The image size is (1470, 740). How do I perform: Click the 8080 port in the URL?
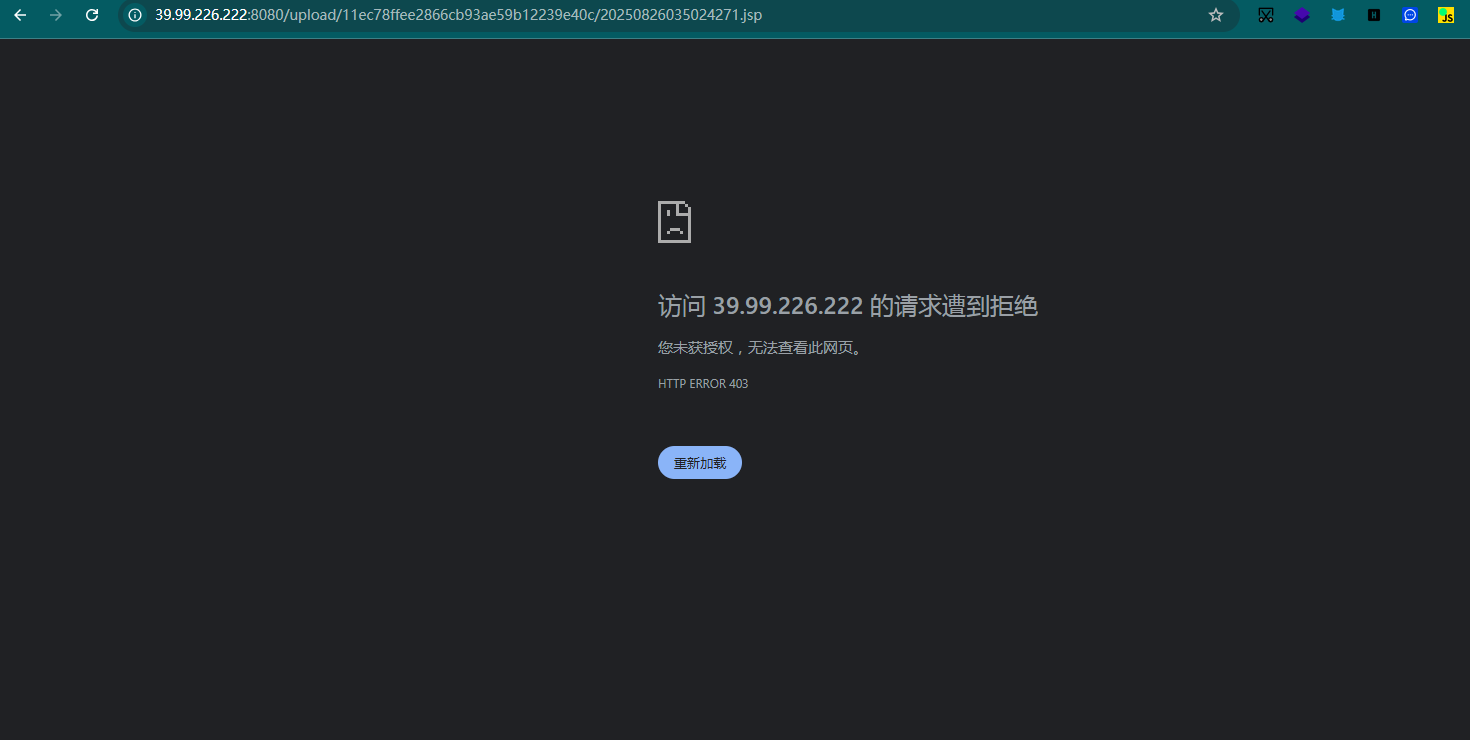(267, 15)
